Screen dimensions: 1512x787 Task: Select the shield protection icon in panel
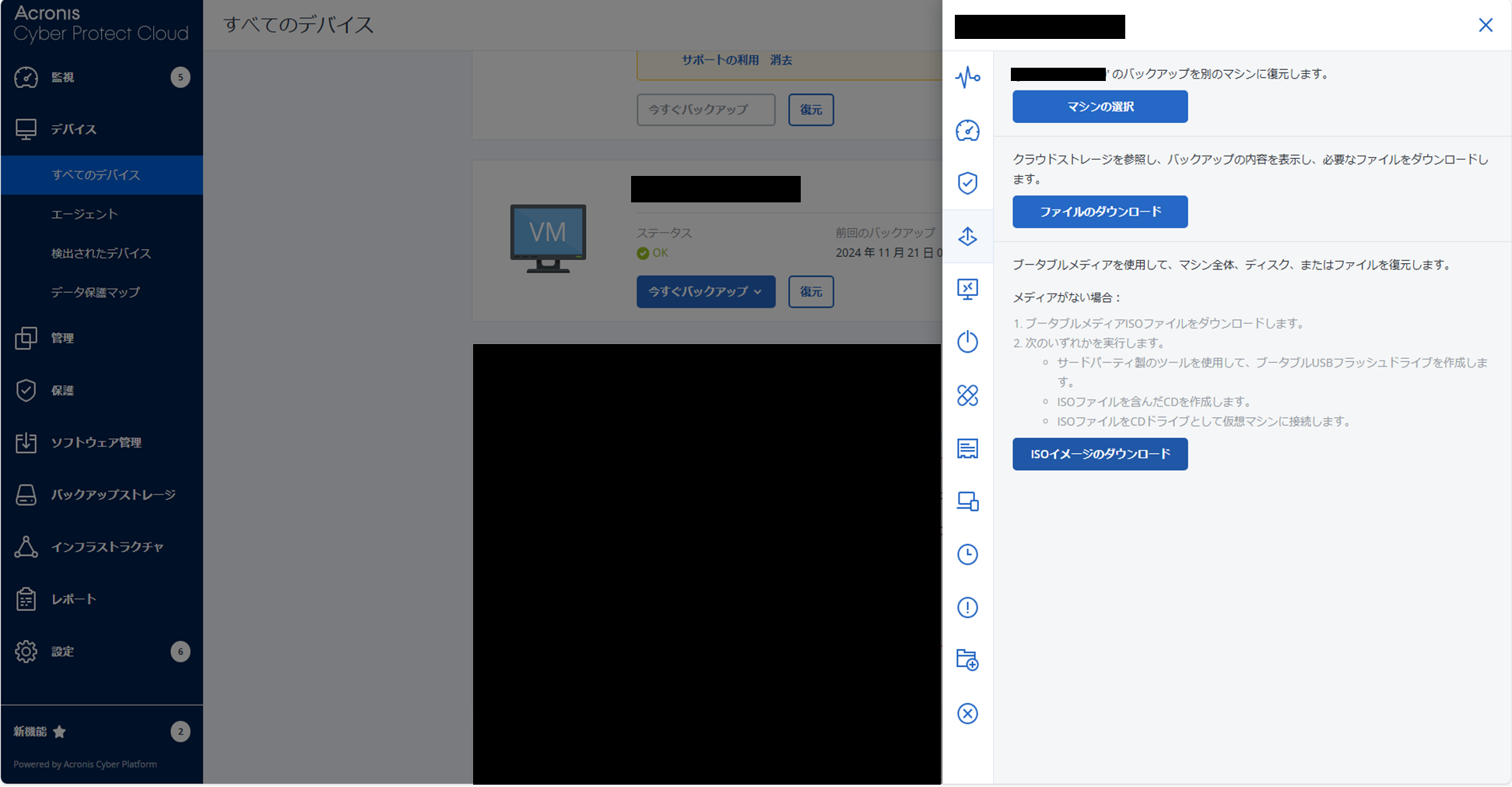967,183
